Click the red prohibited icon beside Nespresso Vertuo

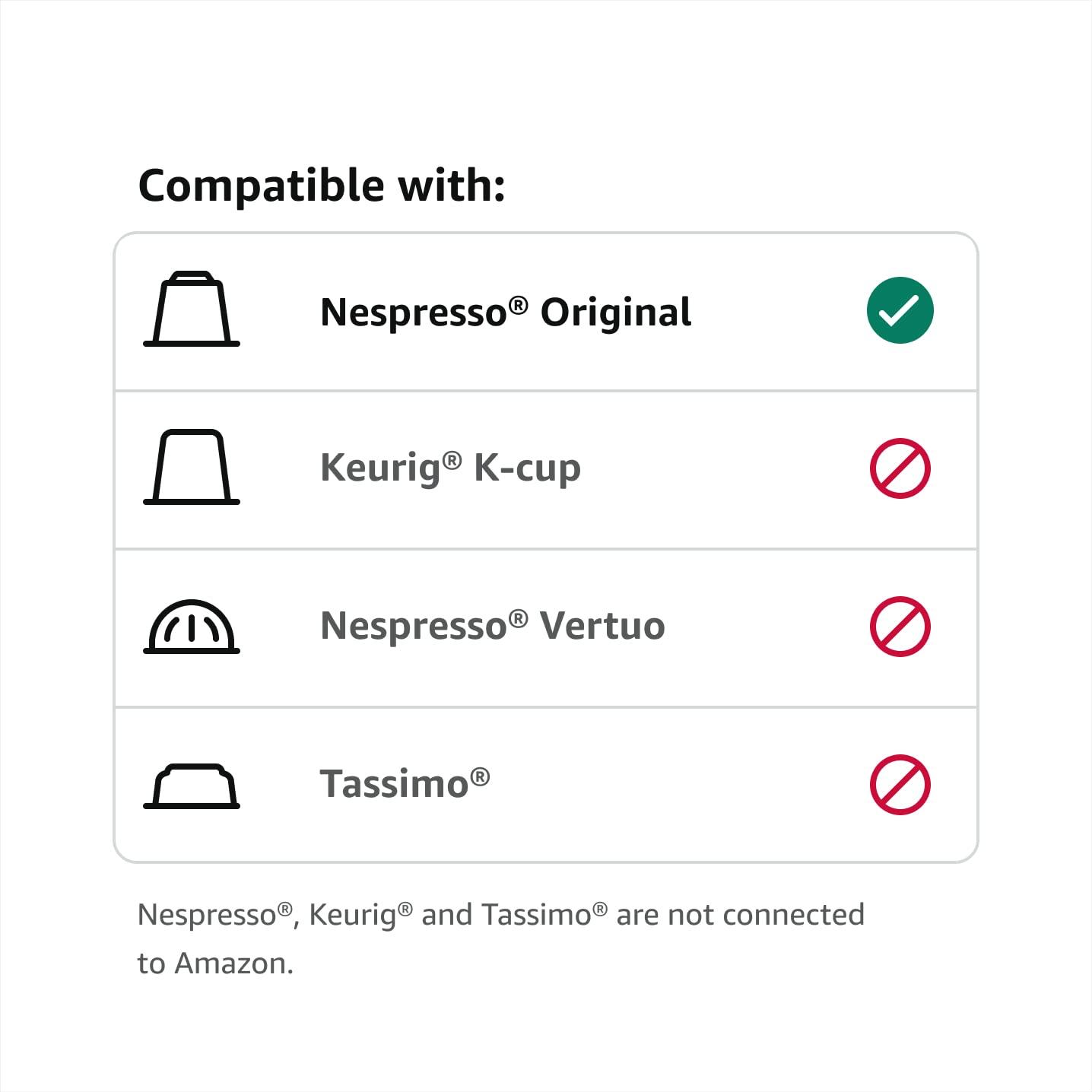pos(900,627)
